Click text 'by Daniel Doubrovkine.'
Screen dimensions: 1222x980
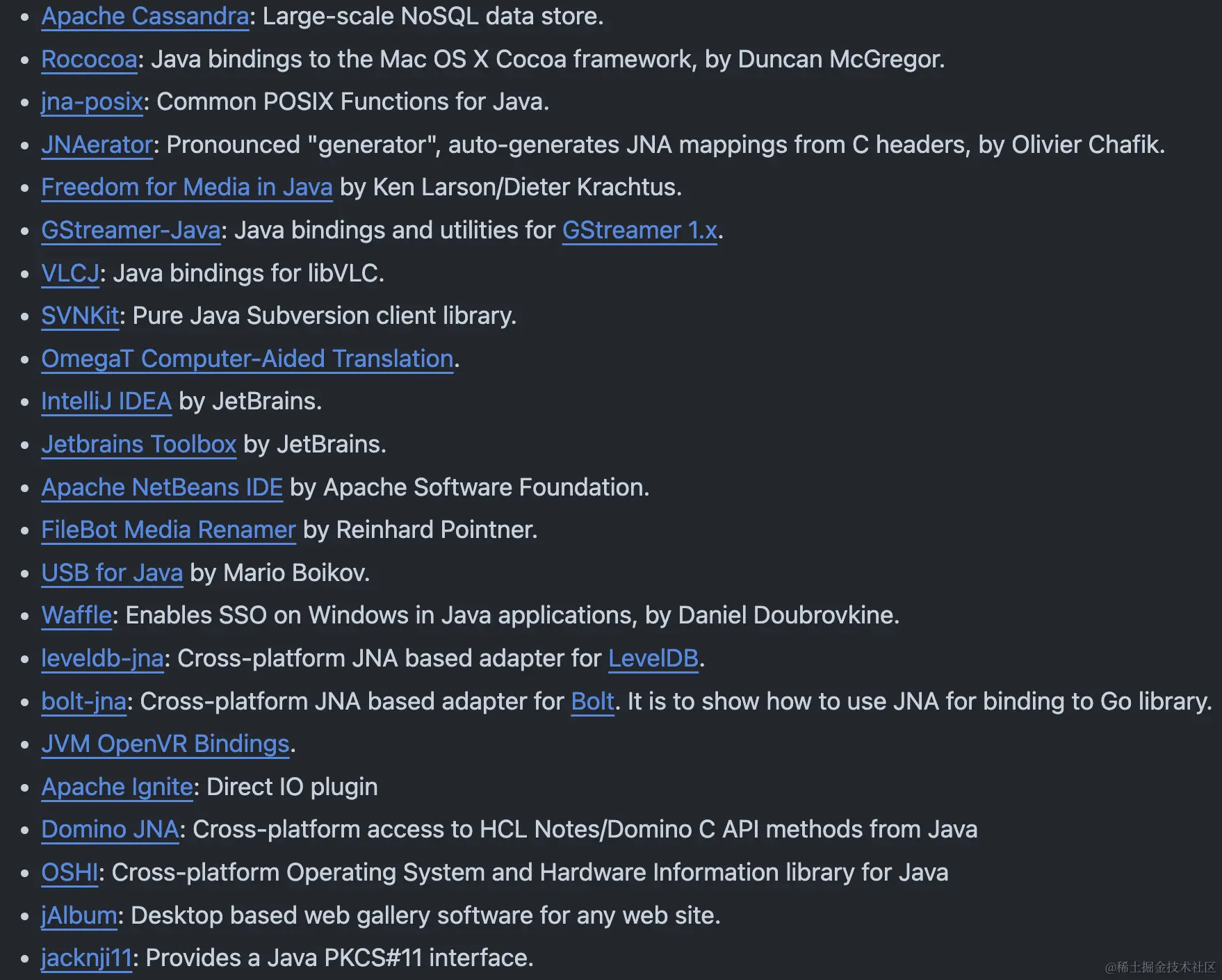pyautogui.click(x=772, y=615)
